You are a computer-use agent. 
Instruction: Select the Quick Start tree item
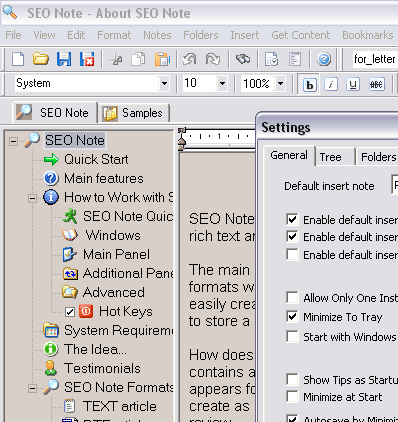(x=96, y=159)
